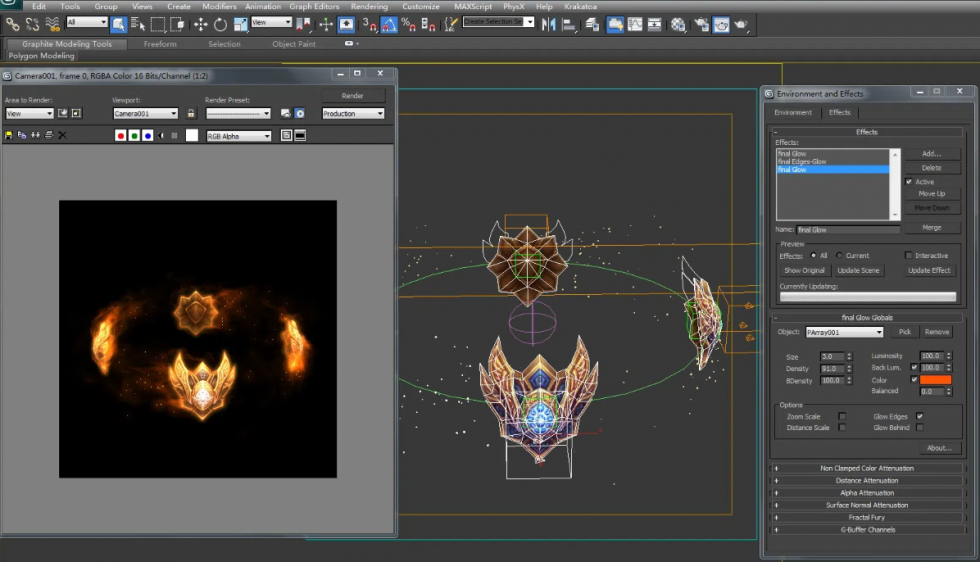Viewport: 980px width, 562px height.
Task: Toggle the Spinner Snap icon
Action: tap(428, 24)
